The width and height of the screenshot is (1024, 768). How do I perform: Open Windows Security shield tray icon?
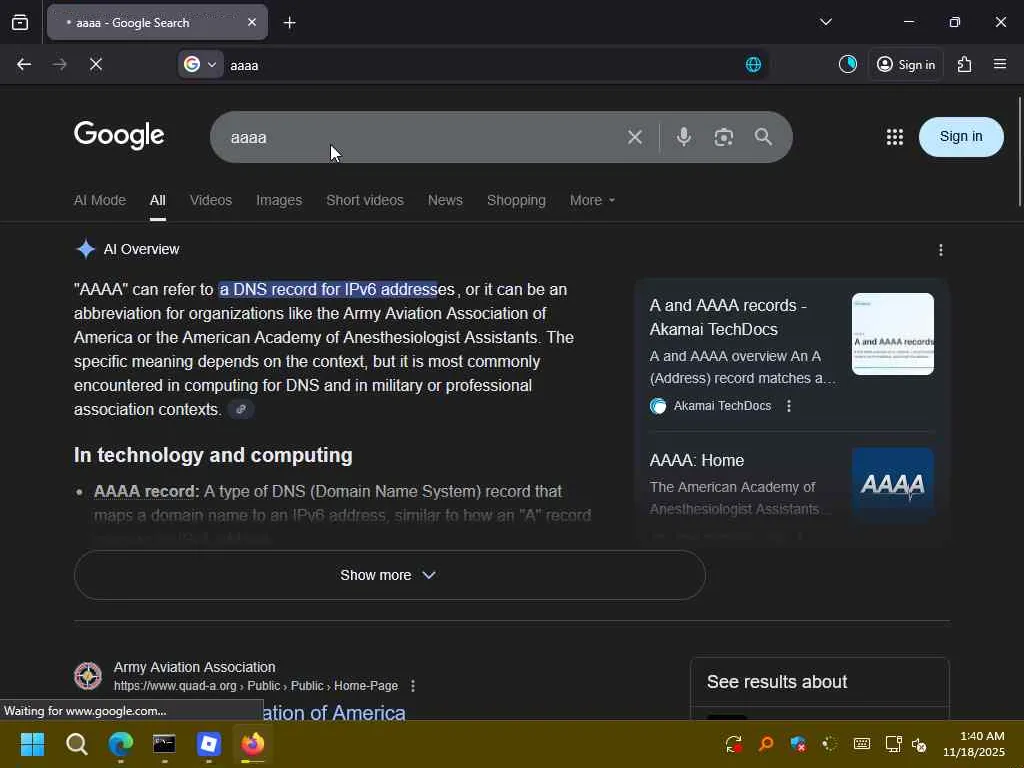pyautogui.click(x=798, y=744)
